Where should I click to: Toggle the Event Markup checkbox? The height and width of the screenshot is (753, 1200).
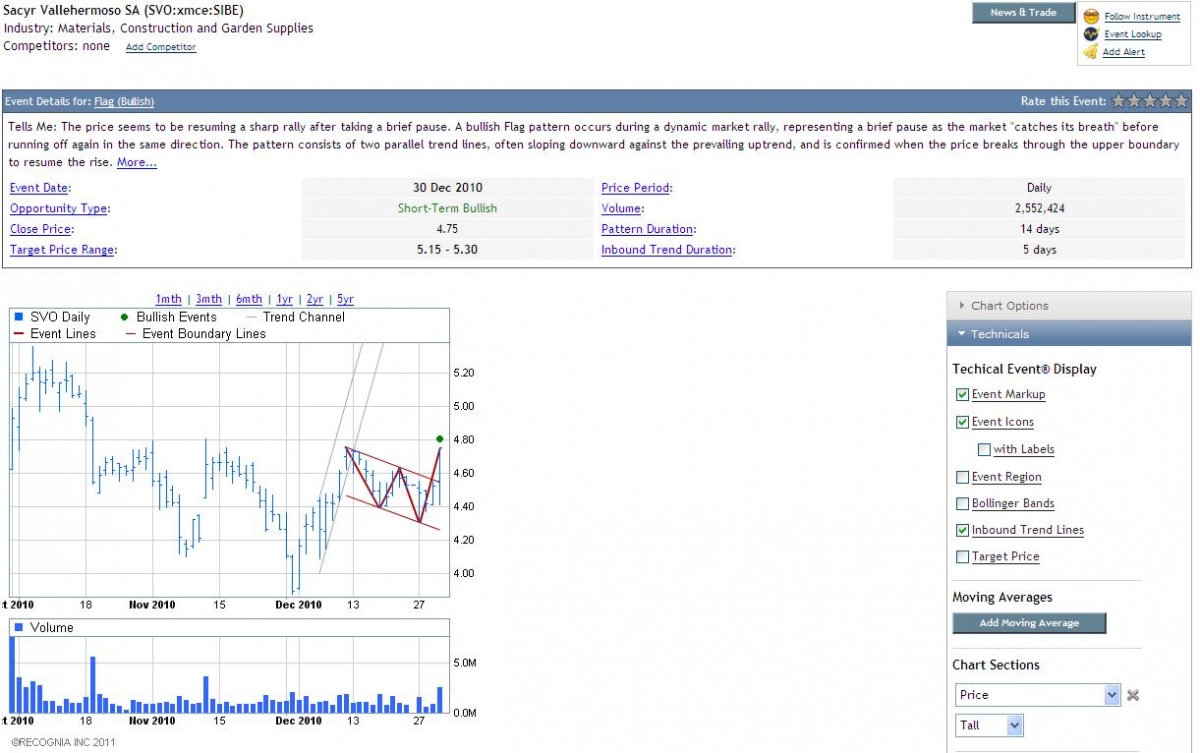[x=962, y=394]
